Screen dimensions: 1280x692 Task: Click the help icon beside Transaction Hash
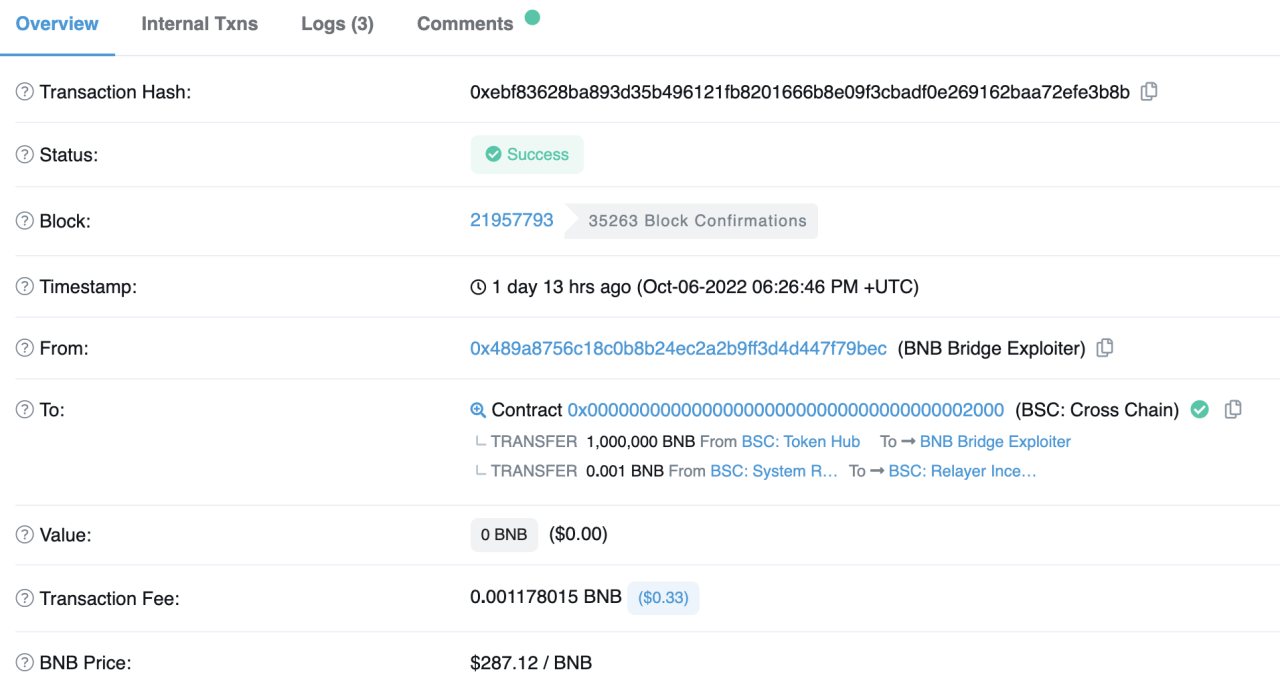[25, 92]
